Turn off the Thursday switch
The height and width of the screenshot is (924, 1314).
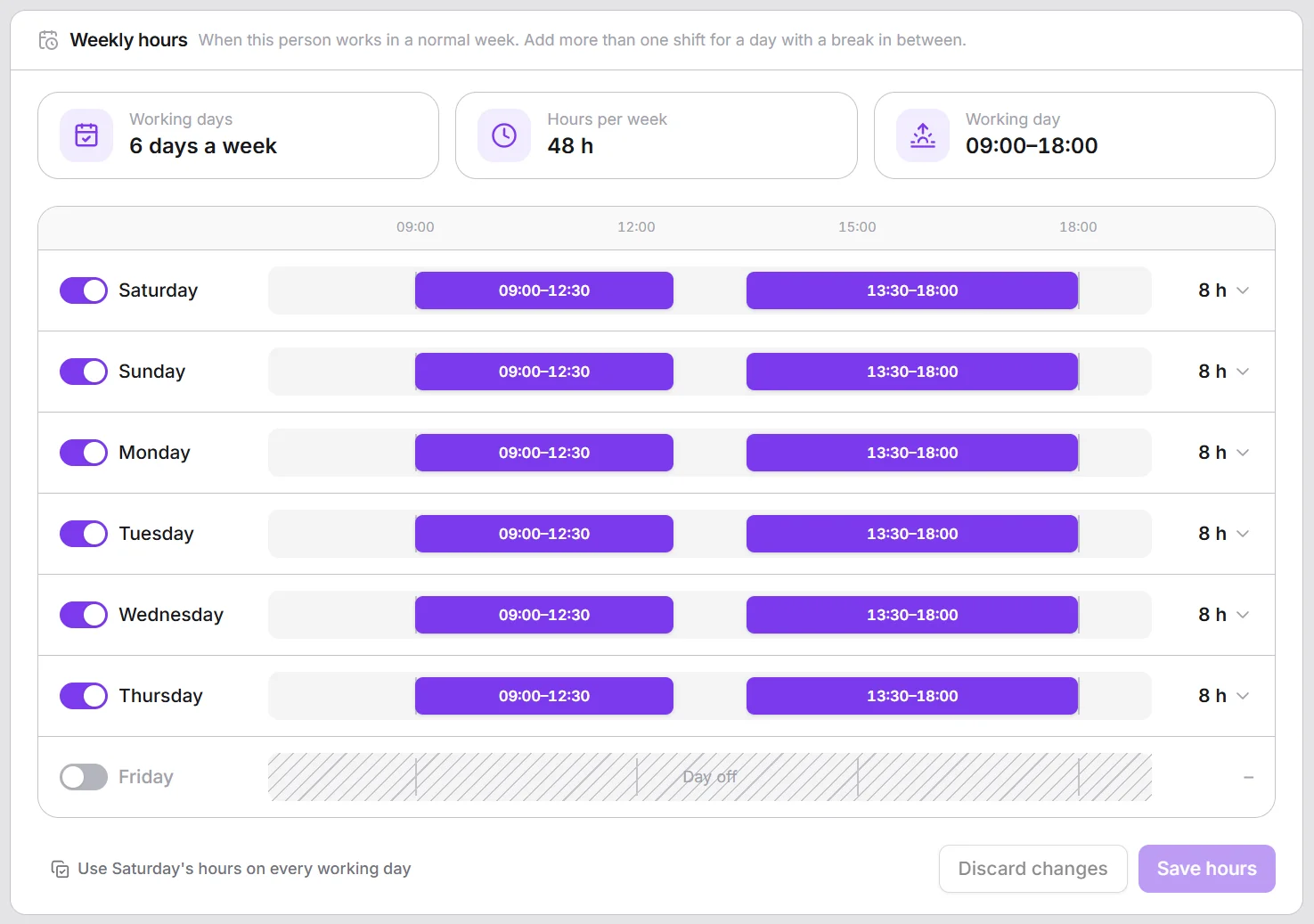pyautogui.click(x=84, y=696)
